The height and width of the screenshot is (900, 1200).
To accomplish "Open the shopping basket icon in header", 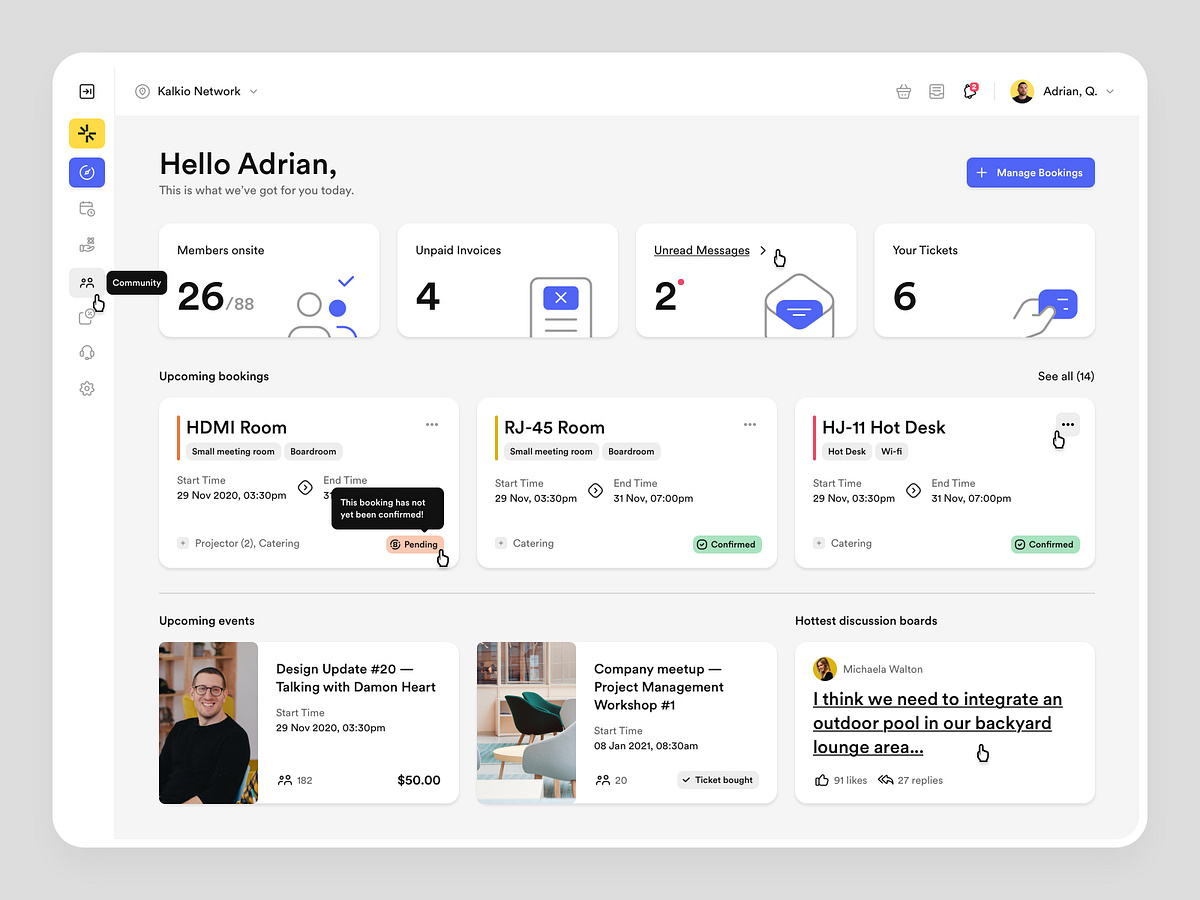I will 903,90.
